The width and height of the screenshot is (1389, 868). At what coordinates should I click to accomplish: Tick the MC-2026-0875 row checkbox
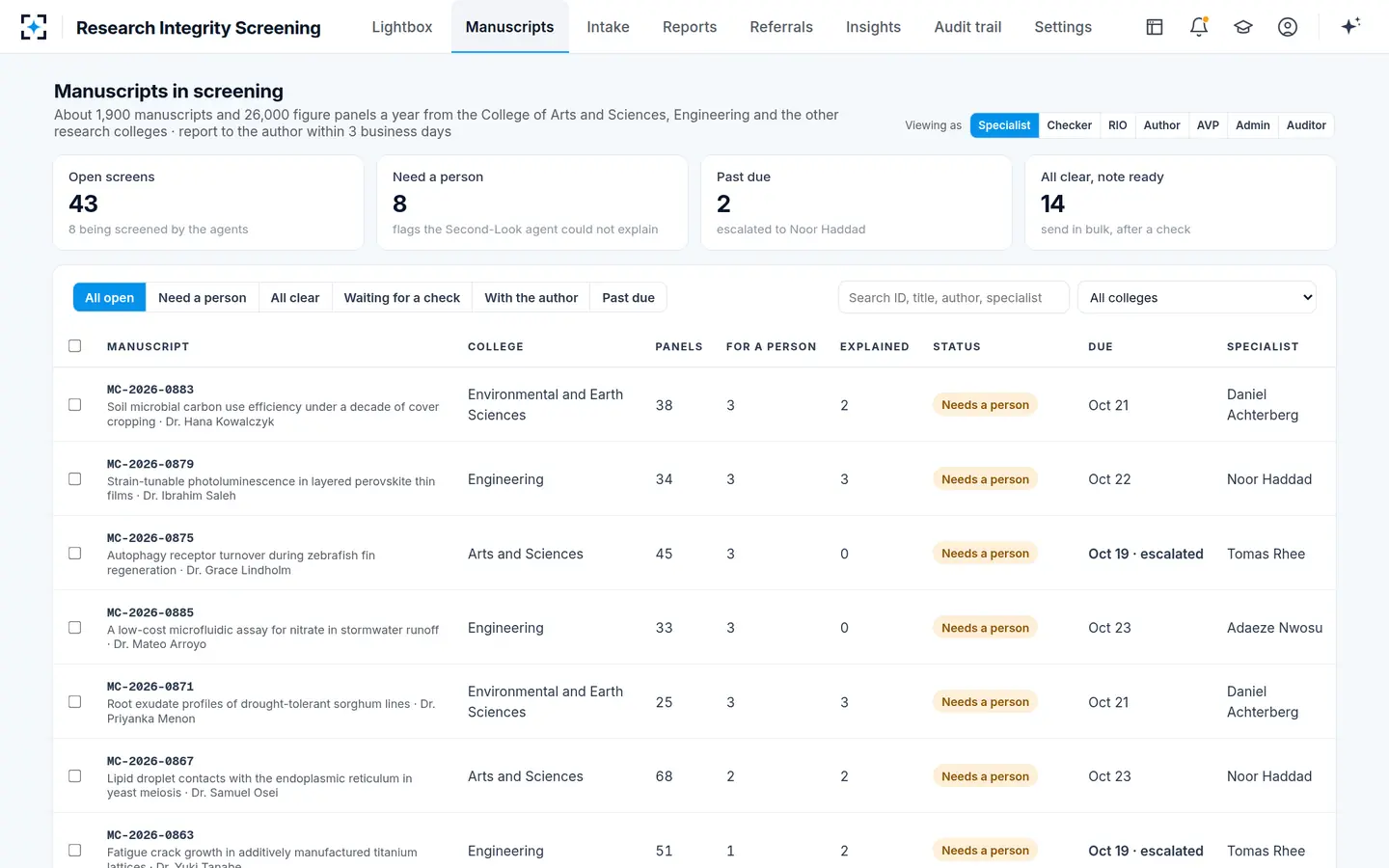click(x=75, y=554)
